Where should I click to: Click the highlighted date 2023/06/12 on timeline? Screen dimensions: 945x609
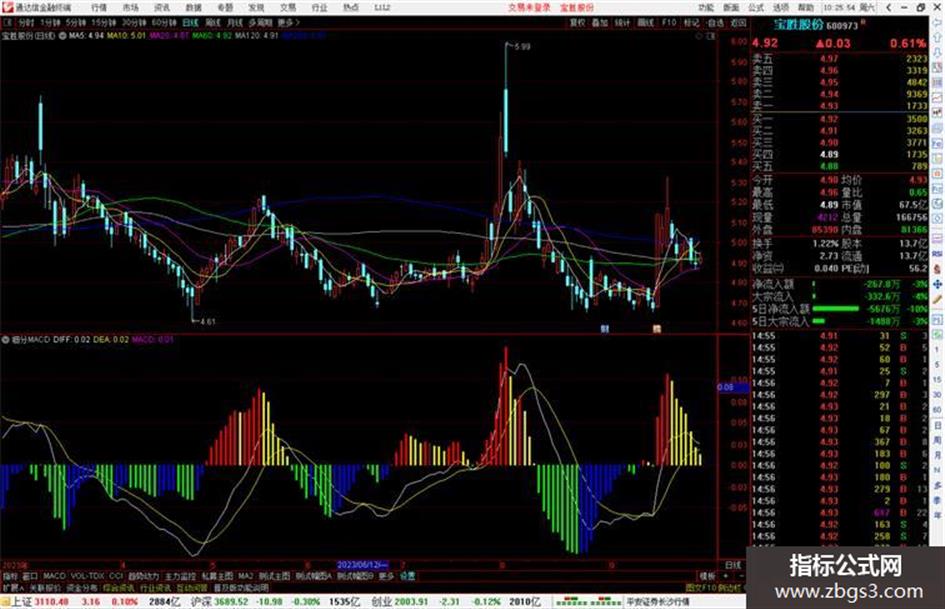363,565
